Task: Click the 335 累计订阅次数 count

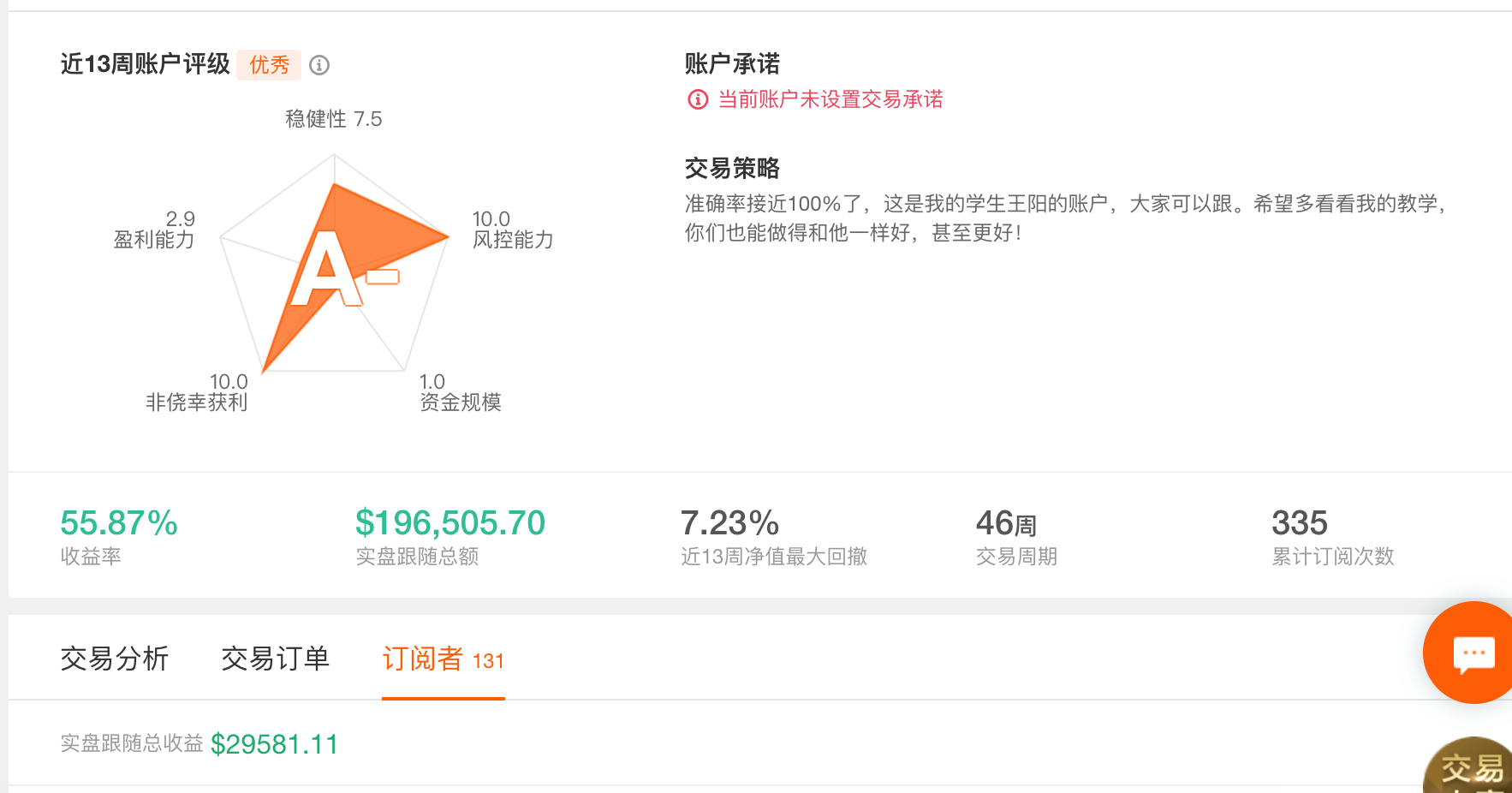Action: point(1299,523)
